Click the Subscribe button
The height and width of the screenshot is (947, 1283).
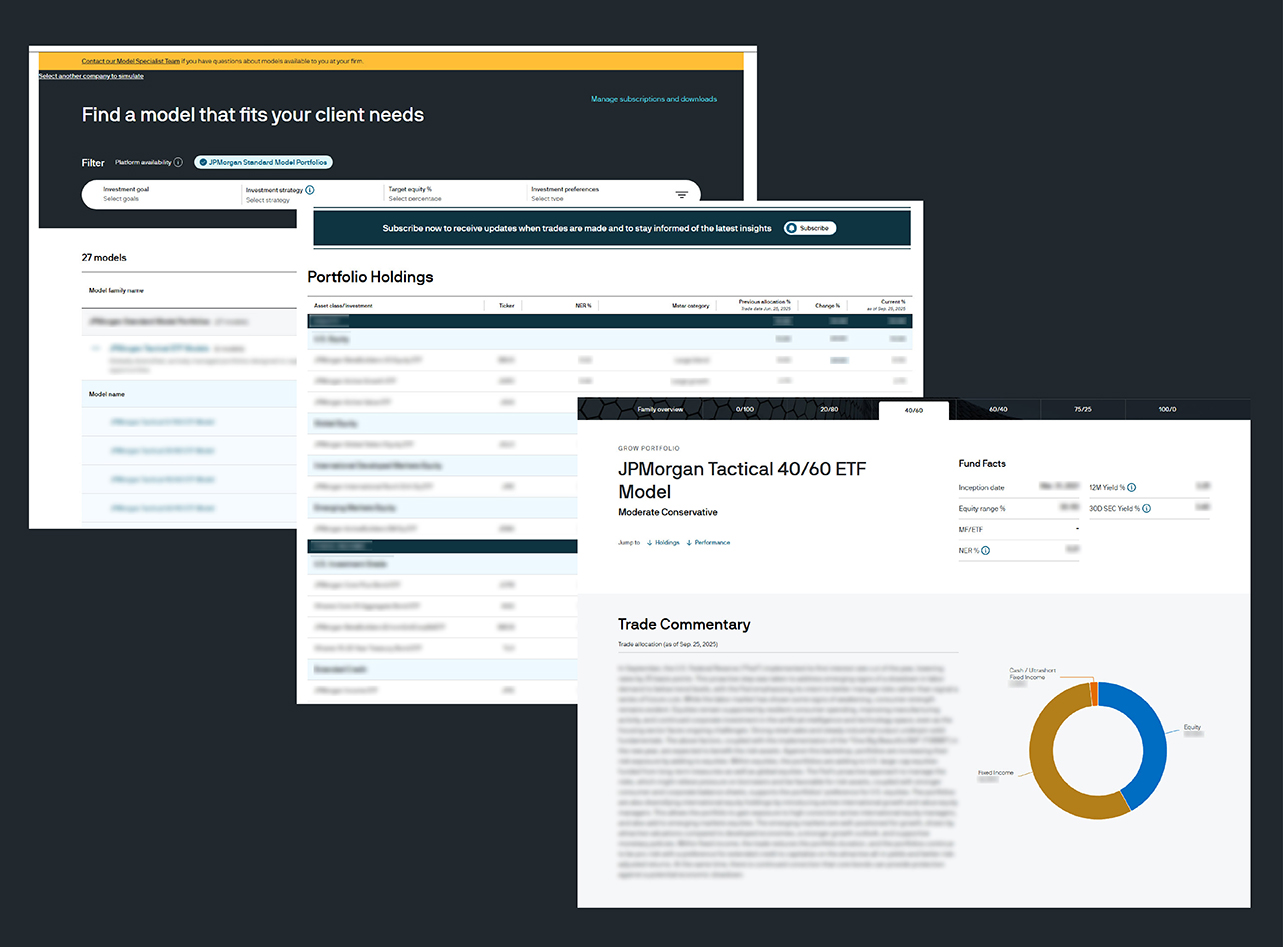pyautogui.click(x=809, y=228)
